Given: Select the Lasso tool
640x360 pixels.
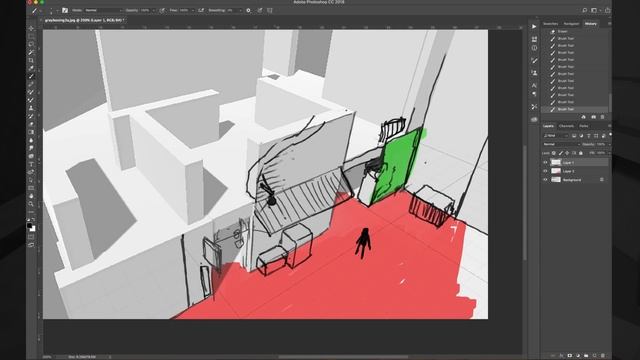Looking at the screenshot, I should point(31,44).
